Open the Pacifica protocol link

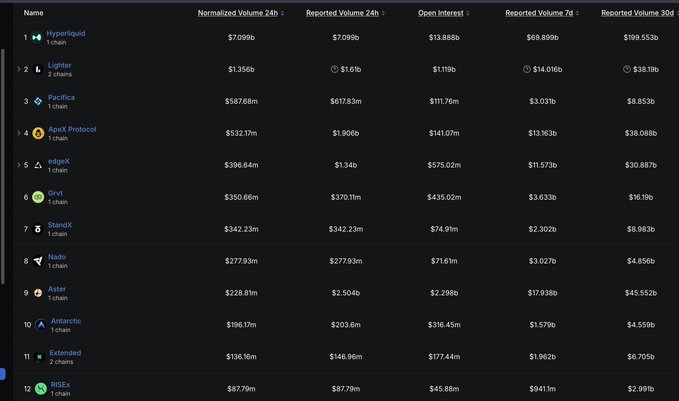point(61,97)
